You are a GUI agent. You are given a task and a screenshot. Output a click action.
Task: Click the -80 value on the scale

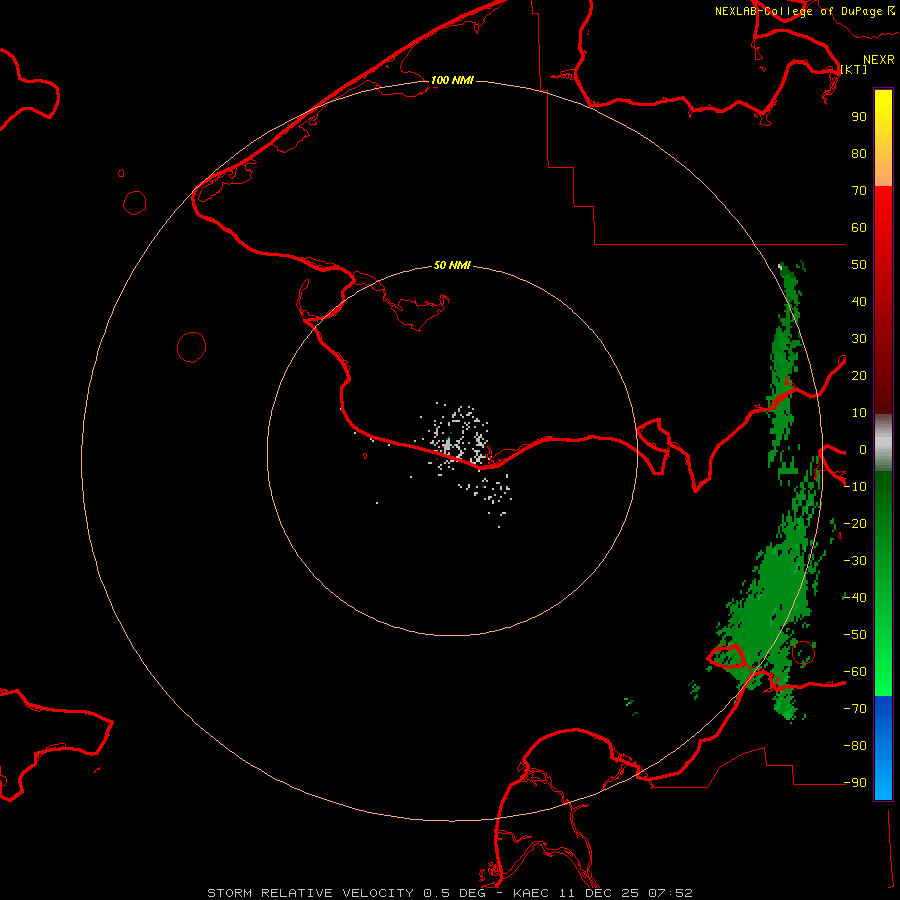[x=855, y=746]
